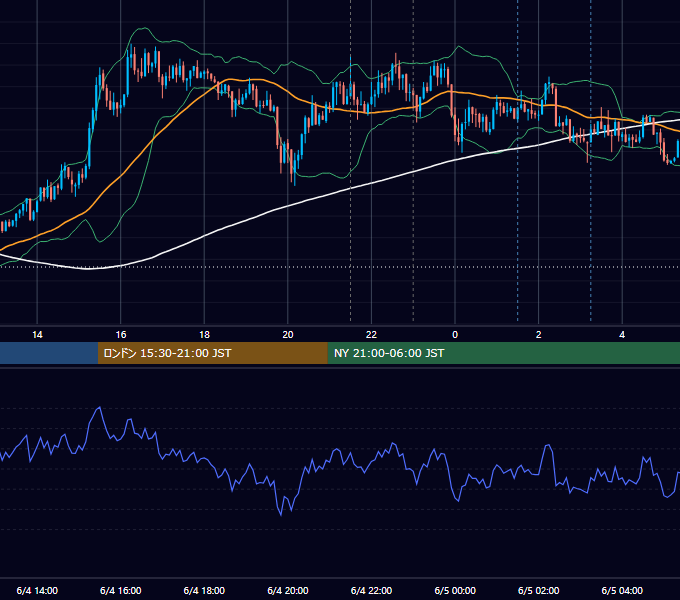This screenshot has width=680, height=600.
Task: Click the hour label 18 on the price chart axis
Action: coord(204,335)
